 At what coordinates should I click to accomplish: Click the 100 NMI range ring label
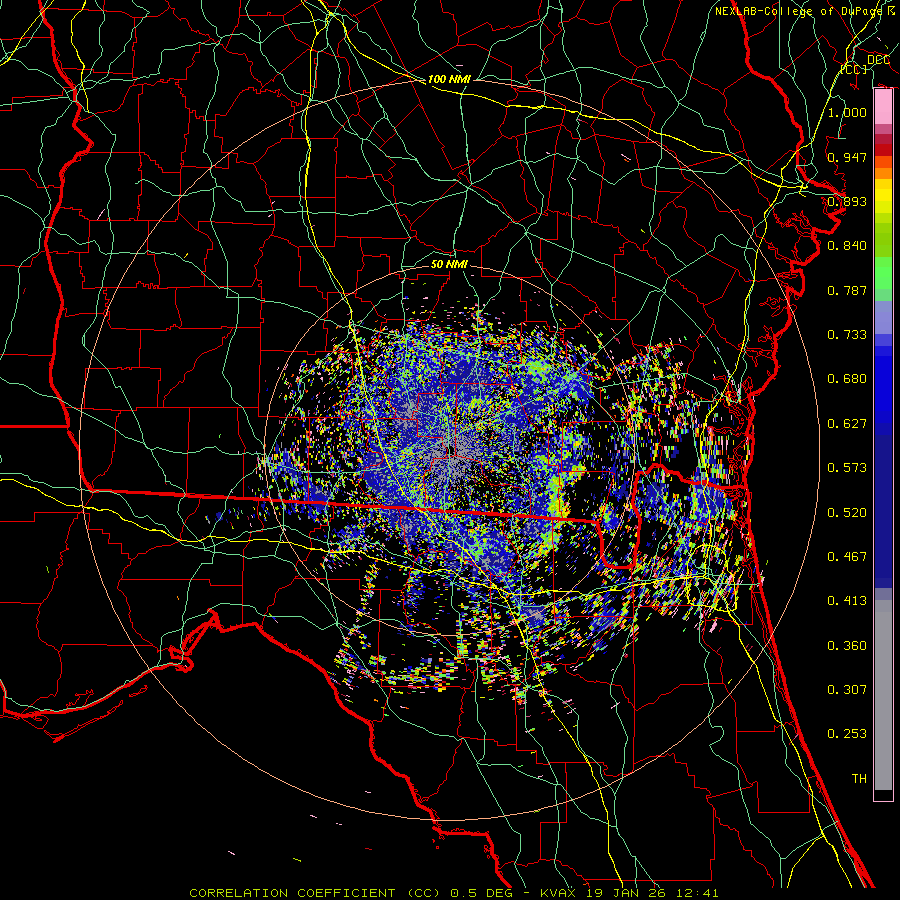[449, 79]
